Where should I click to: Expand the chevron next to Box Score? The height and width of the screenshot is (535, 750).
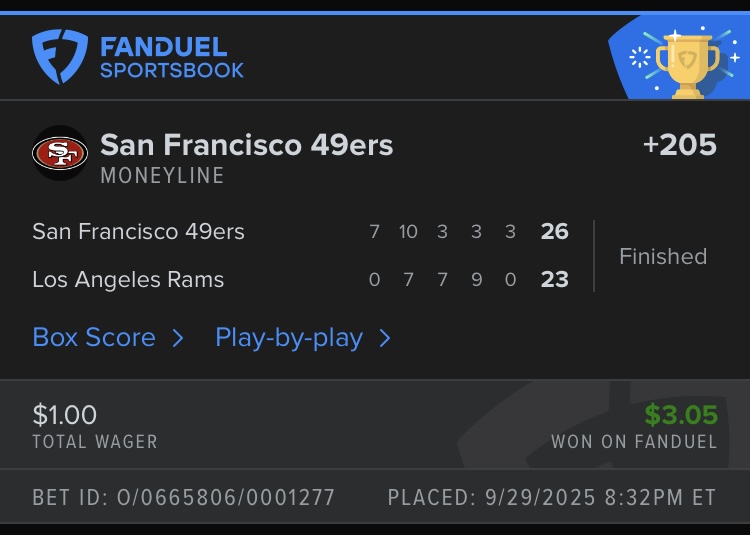[178, 338]
